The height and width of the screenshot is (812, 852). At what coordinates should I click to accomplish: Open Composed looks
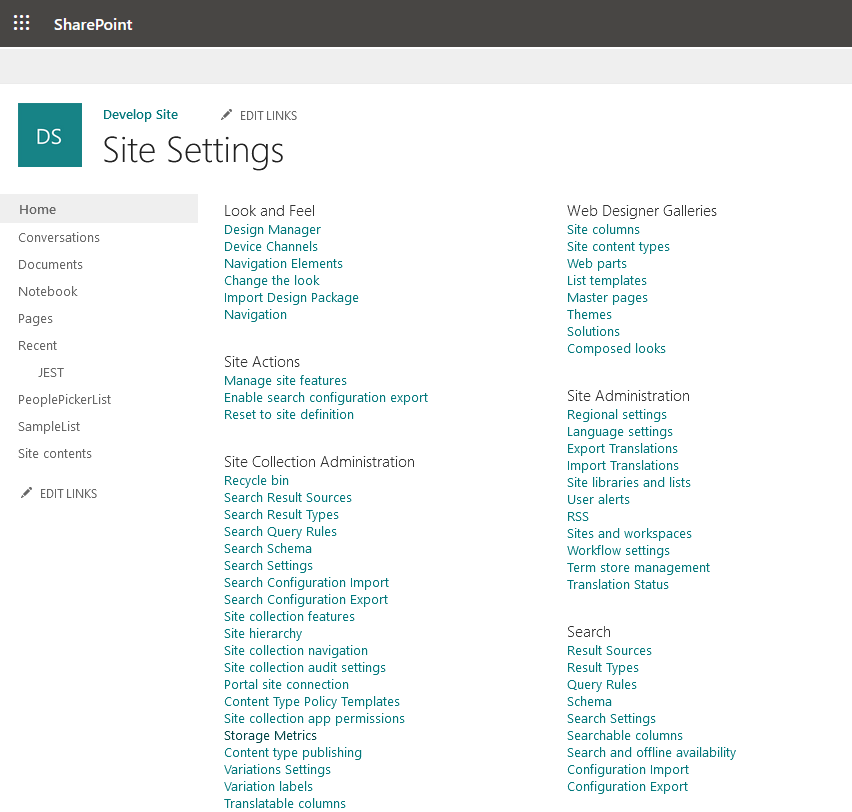coord(616,349)
